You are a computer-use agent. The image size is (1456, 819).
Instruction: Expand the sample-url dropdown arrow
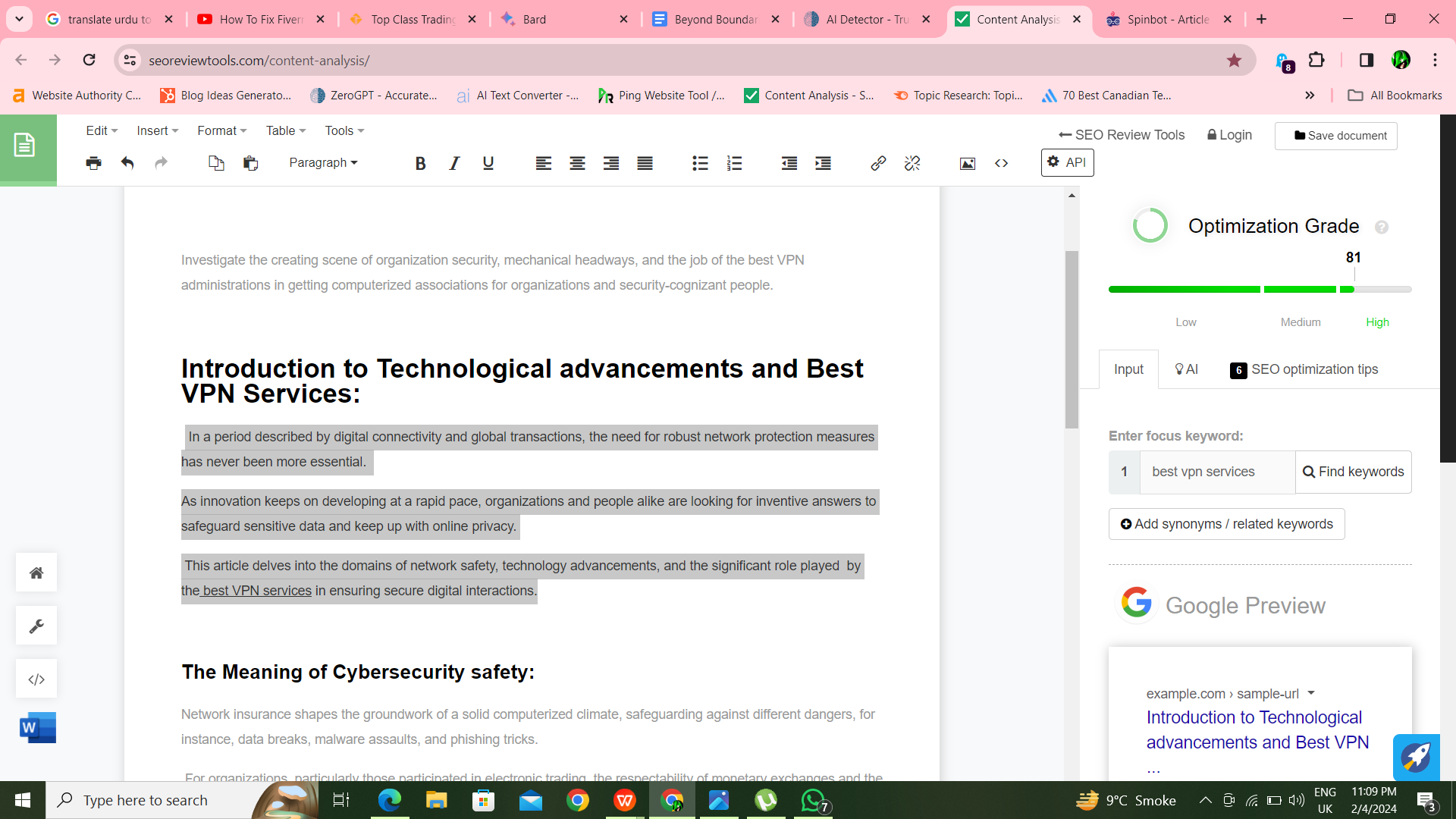click(1311, 693)
